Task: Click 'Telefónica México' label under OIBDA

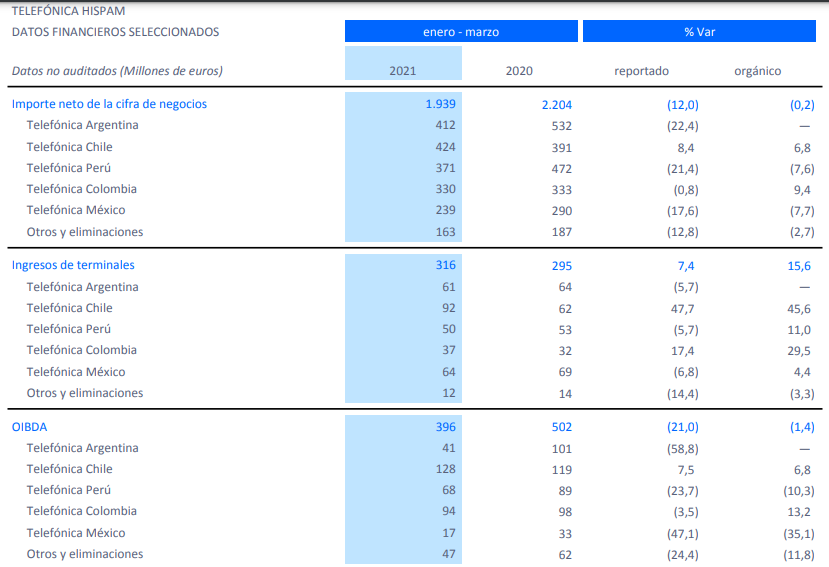Action: (76, 533)
